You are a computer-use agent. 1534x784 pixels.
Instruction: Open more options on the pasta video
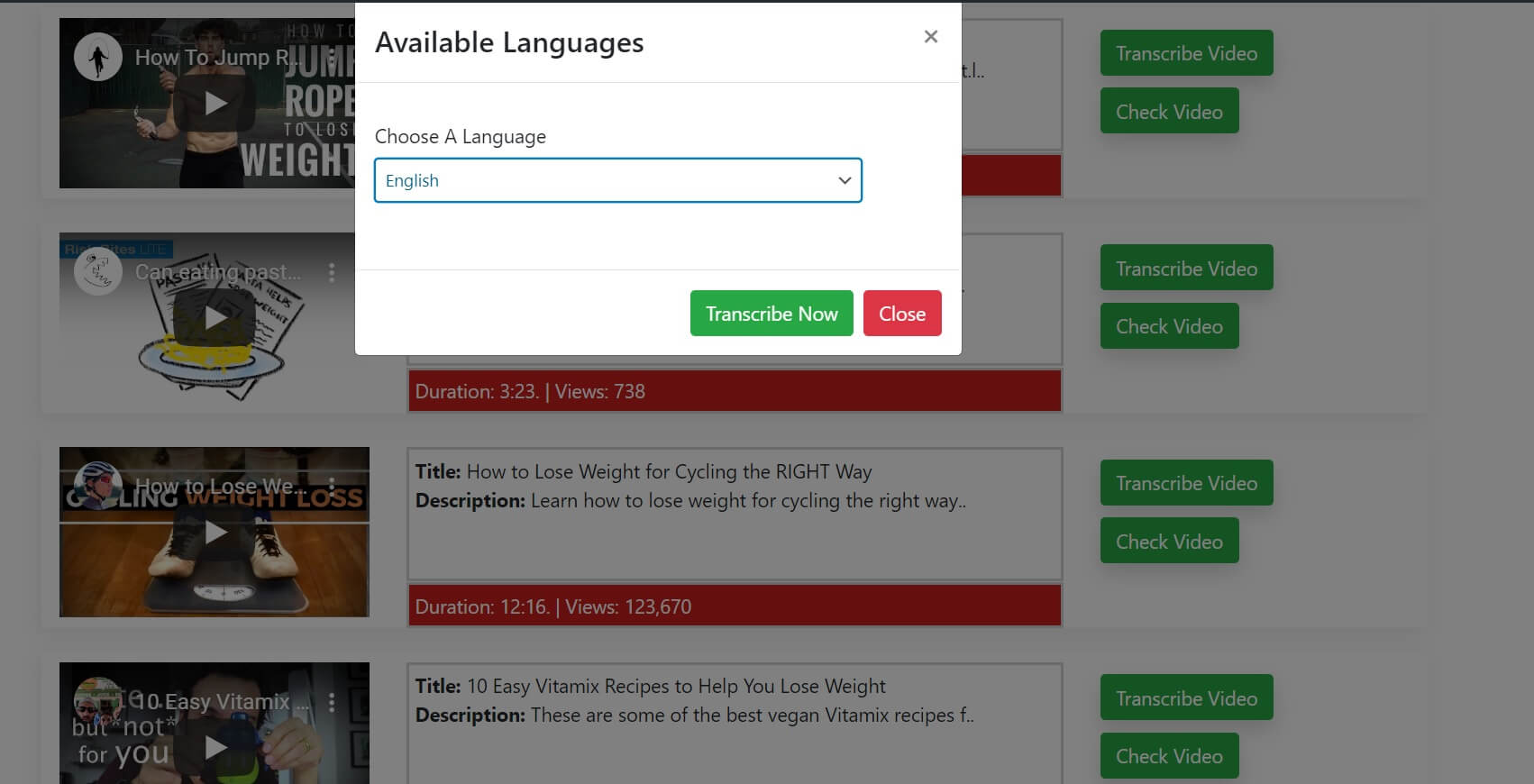[332, 272]
